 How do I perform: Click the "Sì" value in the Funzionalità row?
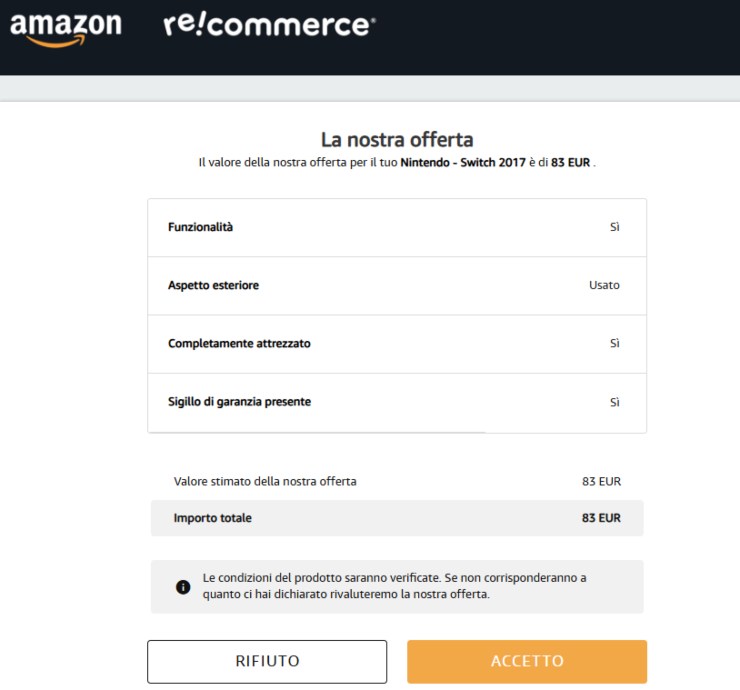tap(614, 227)
